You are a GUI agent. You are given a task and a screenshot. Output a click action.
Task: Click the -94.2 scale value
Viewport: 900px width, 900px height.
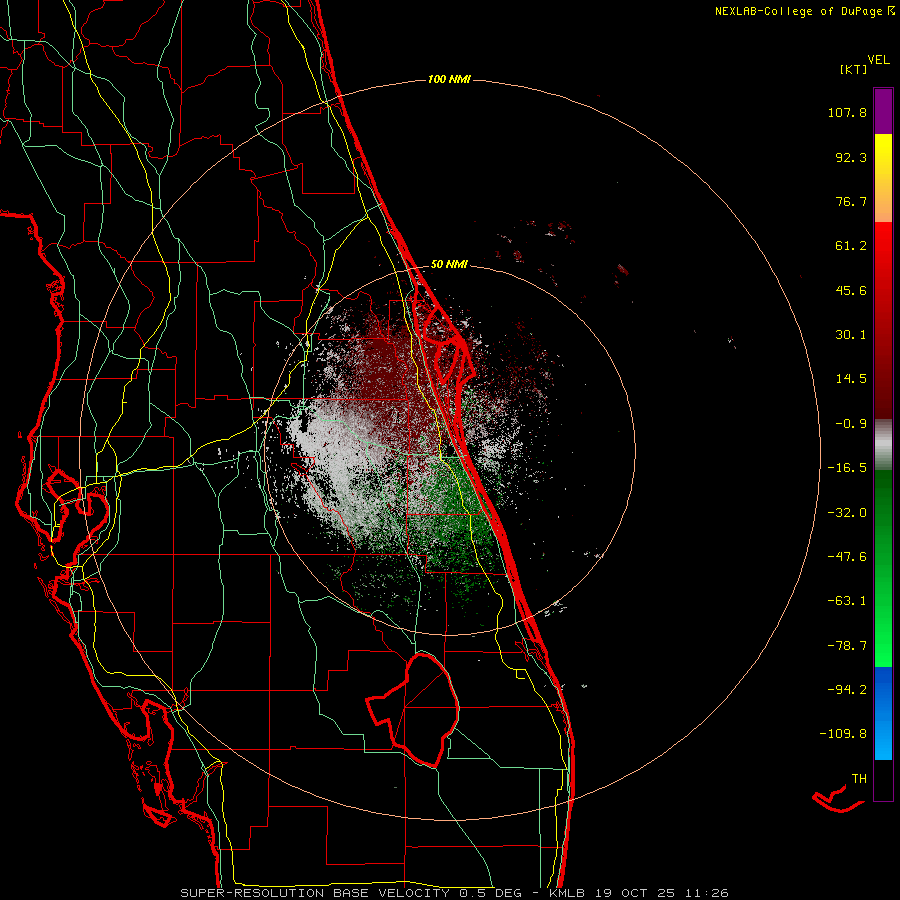click(847, 690)
